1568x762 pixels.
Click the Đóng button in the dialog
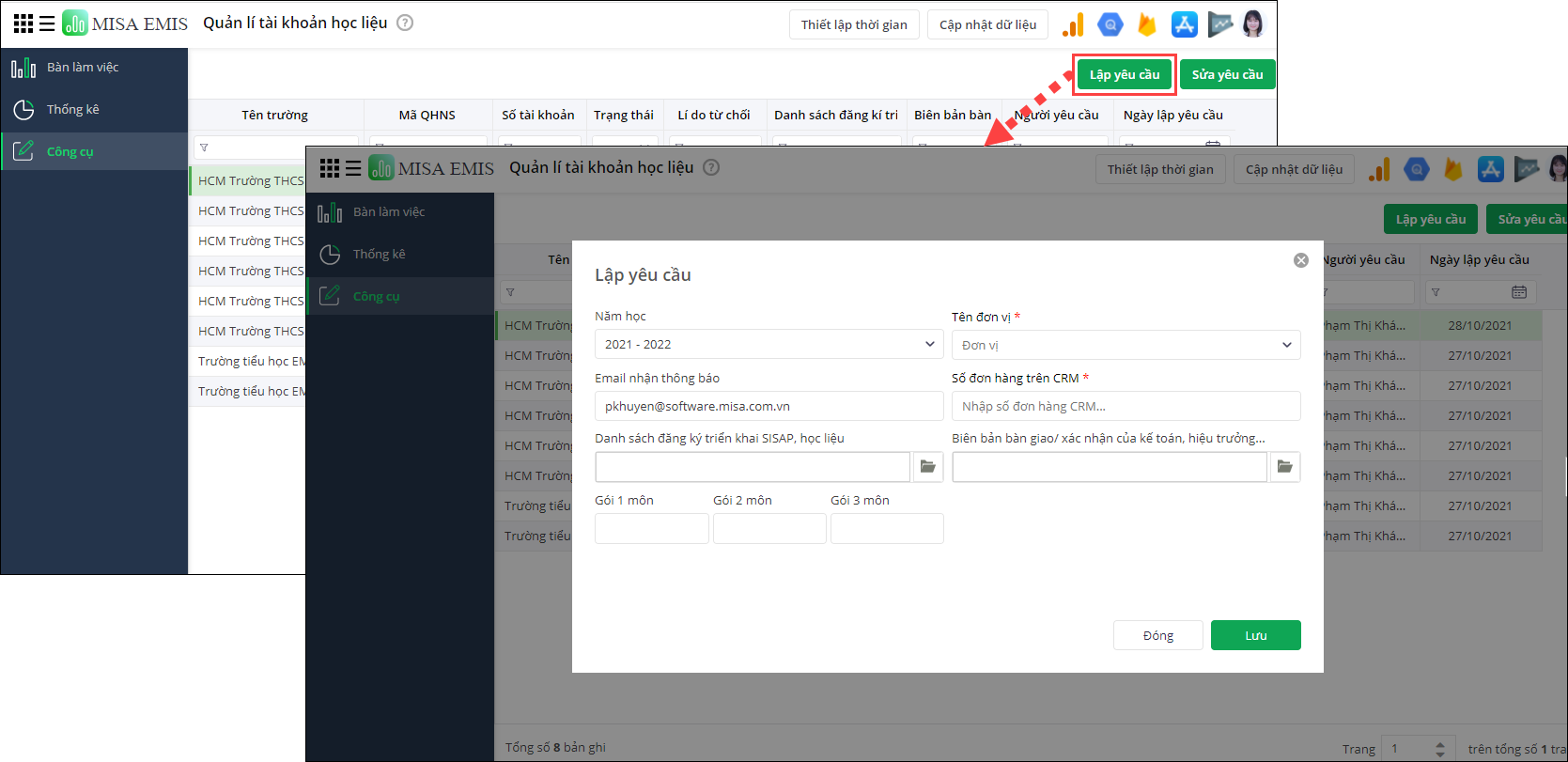[1157, 635]
